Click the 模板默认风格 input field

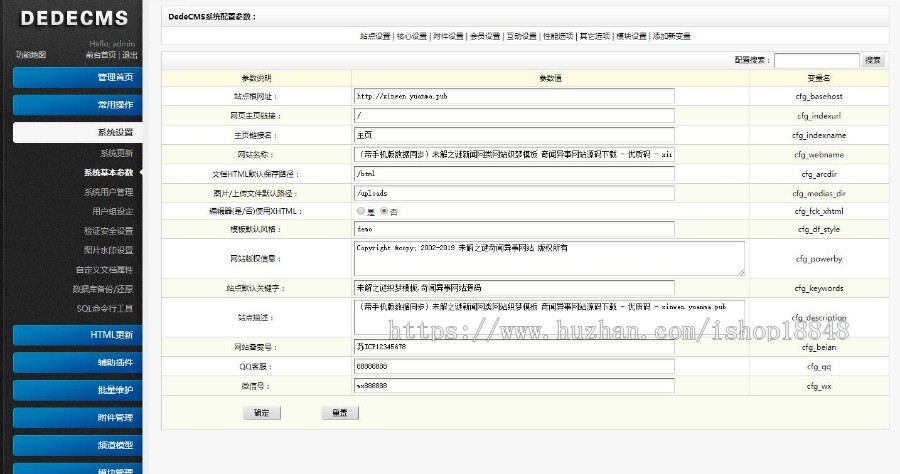pyautogui.click(x=514, y=229)
